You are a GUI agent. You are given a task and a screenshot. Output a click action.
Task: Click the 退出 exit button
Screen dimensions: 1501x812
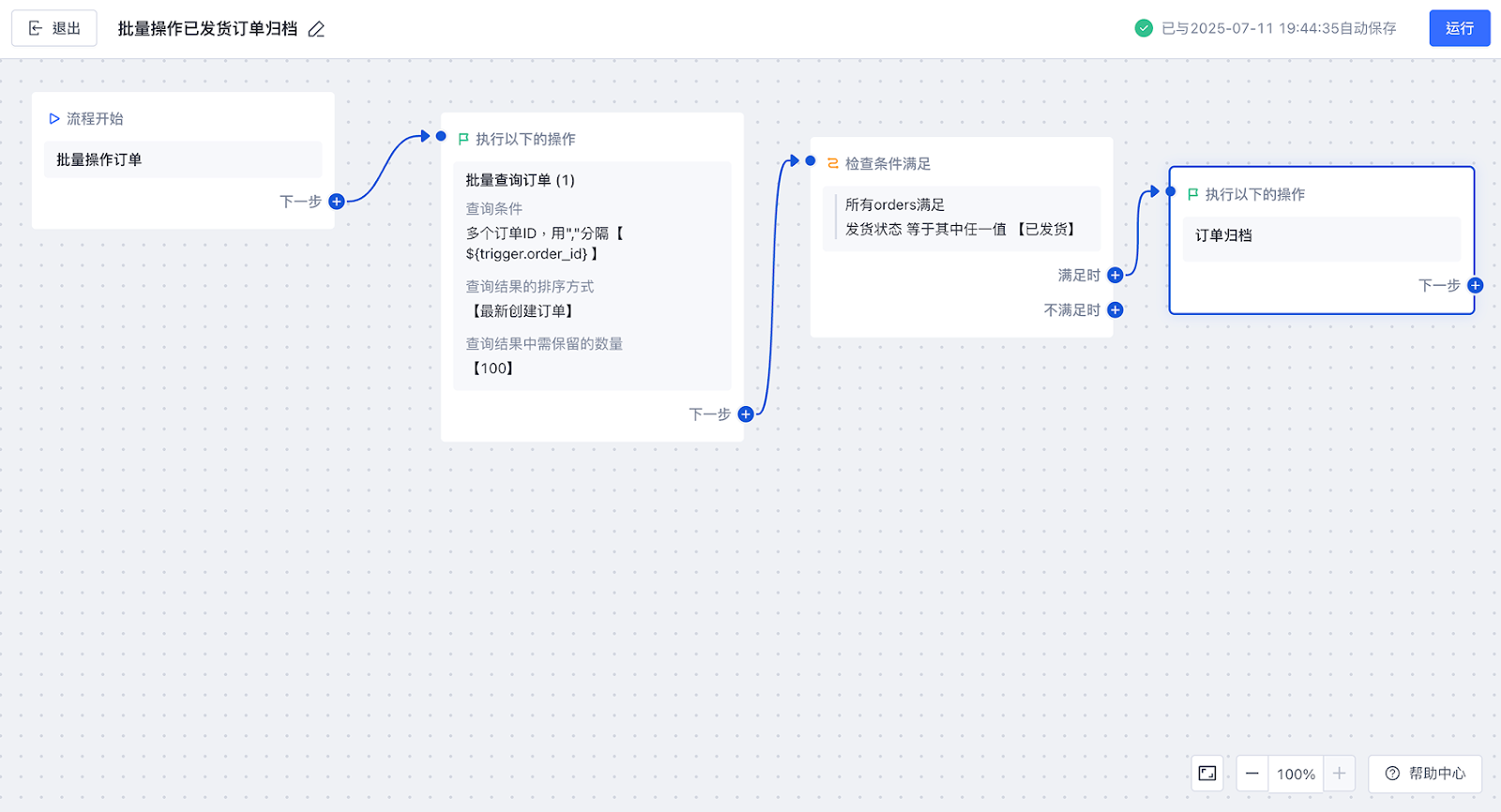(54, 28)
